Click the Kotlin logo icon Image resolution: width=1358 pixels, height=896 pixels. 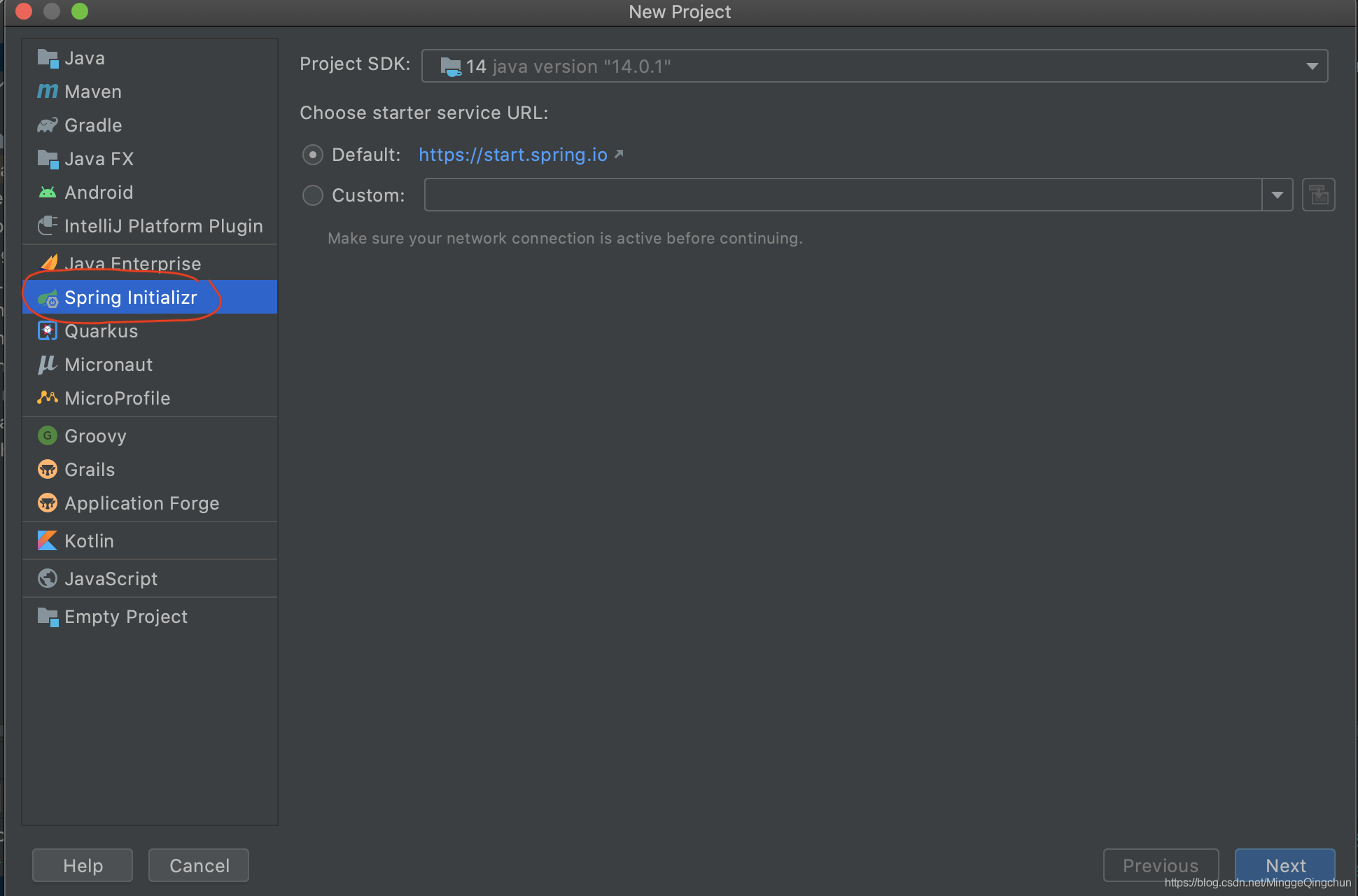pos(47,541)
